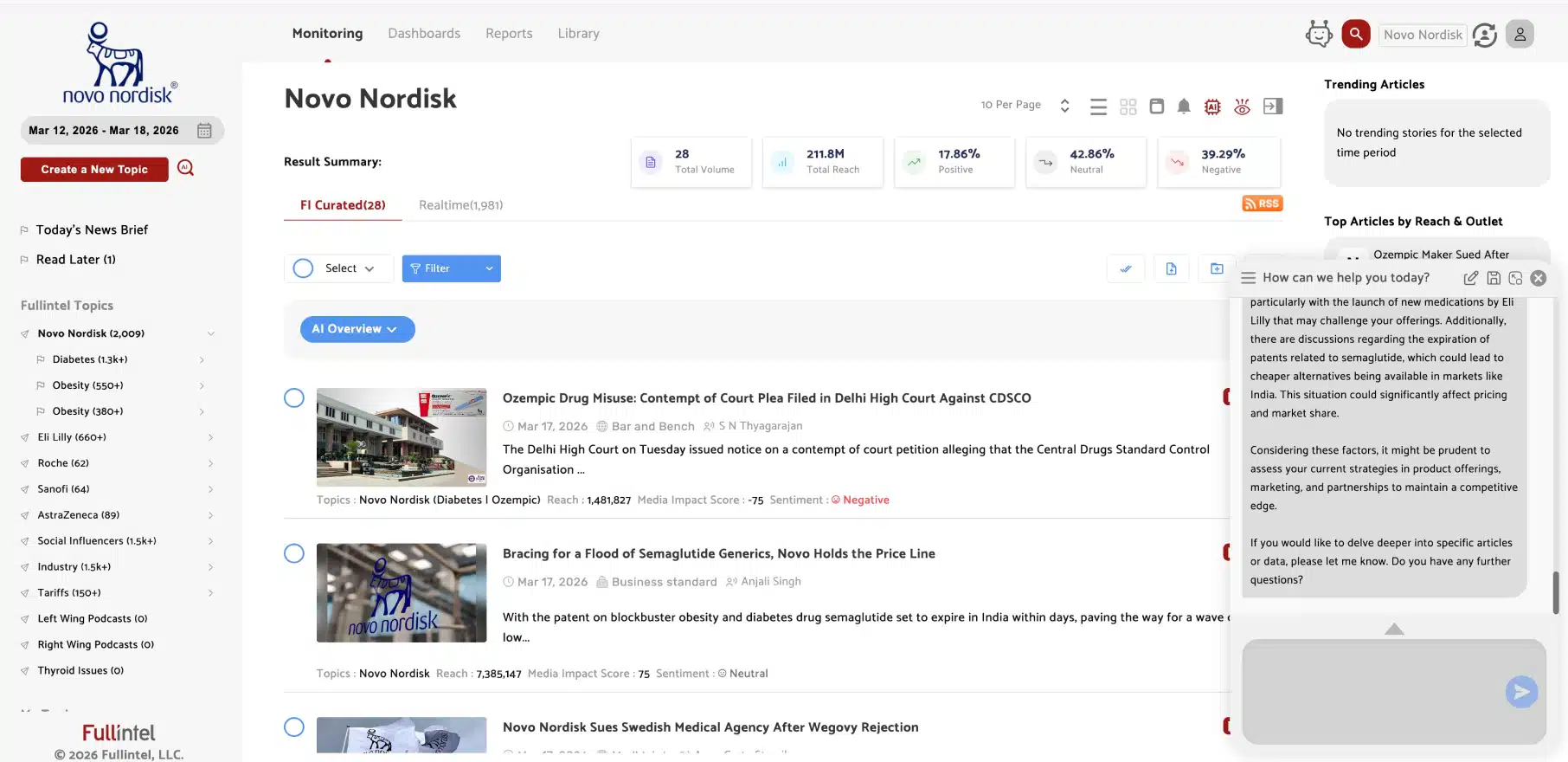This screenshot has width=1568, height=762.
Task: Open the Monitoring tab
Action: (327, 34)
